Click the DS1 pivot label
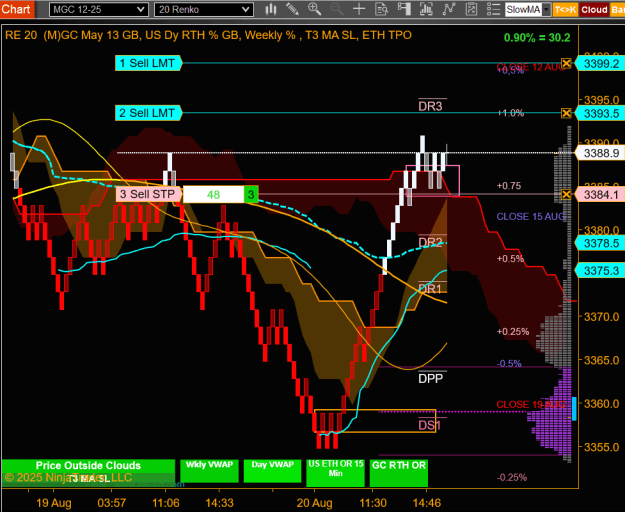Viewport: 625px width, 512px height. pyautogui.click(x=430, y=426)
